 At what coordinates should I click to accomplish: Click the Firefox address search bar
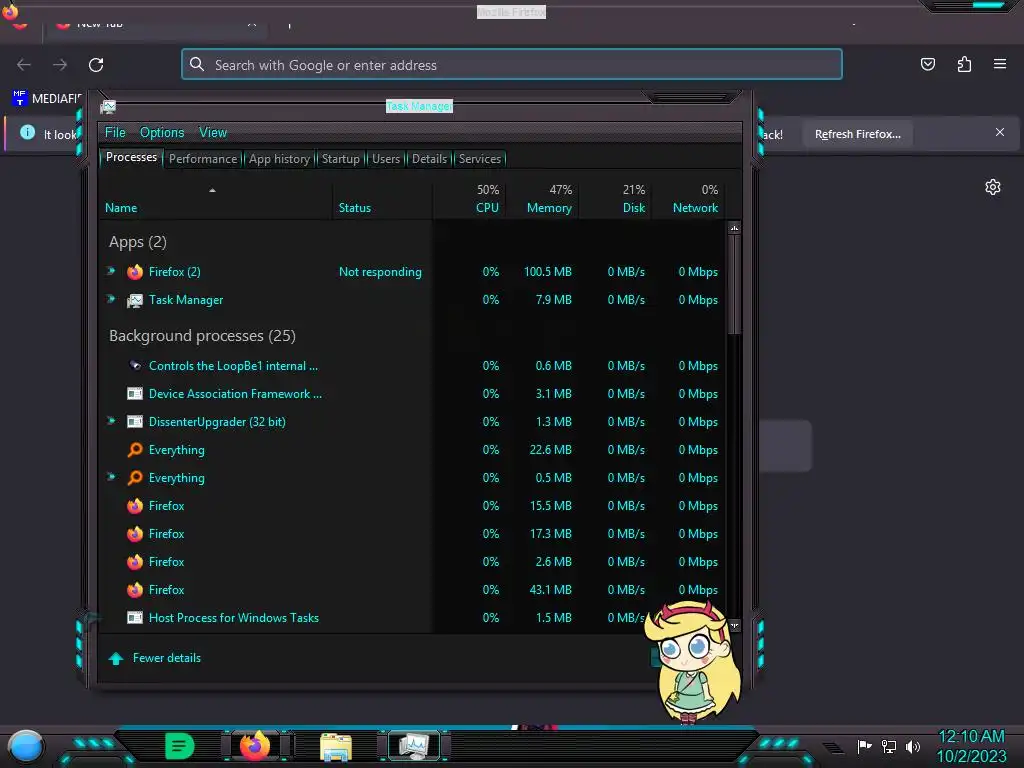click(512, 65)
